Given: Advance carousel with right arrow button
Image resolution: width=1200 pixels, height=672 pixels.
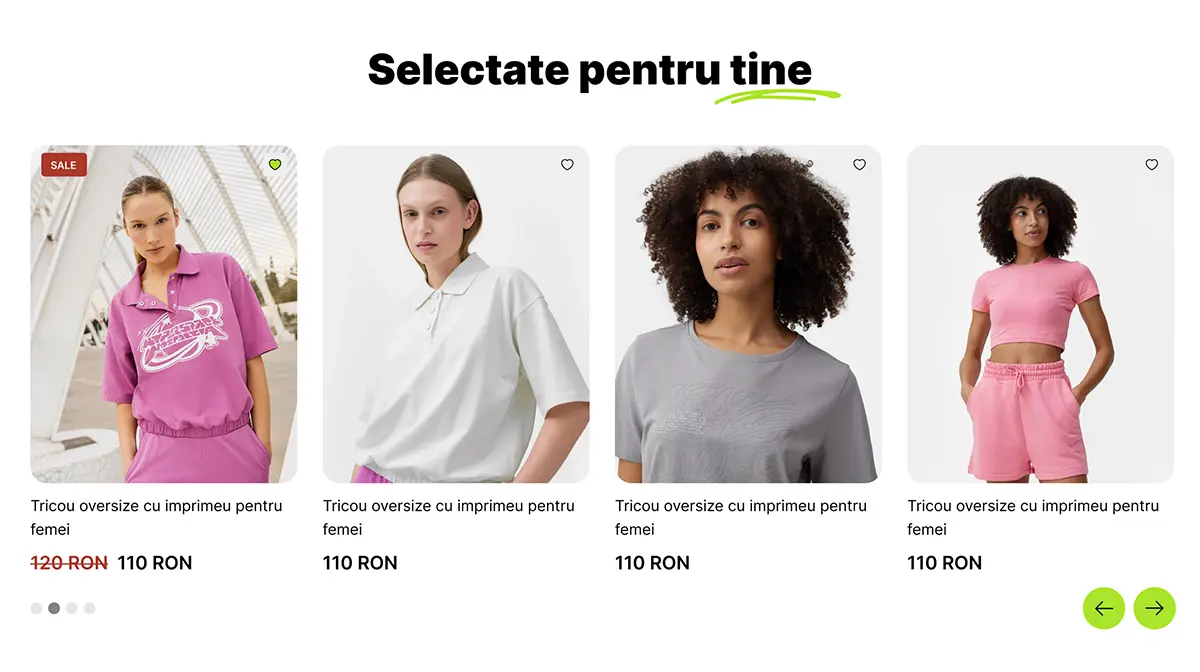Looking at the screenshot, I should point(1154,608).
